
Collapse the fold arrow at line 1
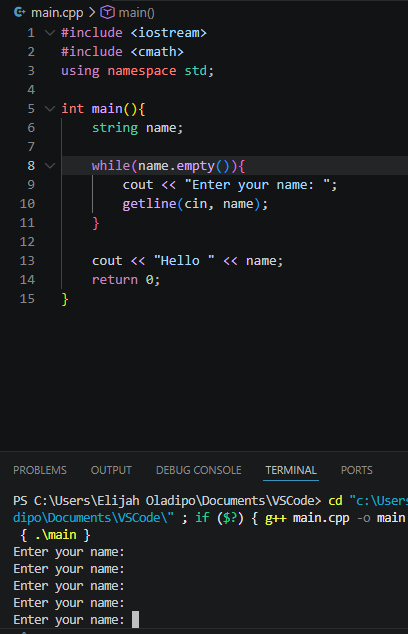(50, 32)
